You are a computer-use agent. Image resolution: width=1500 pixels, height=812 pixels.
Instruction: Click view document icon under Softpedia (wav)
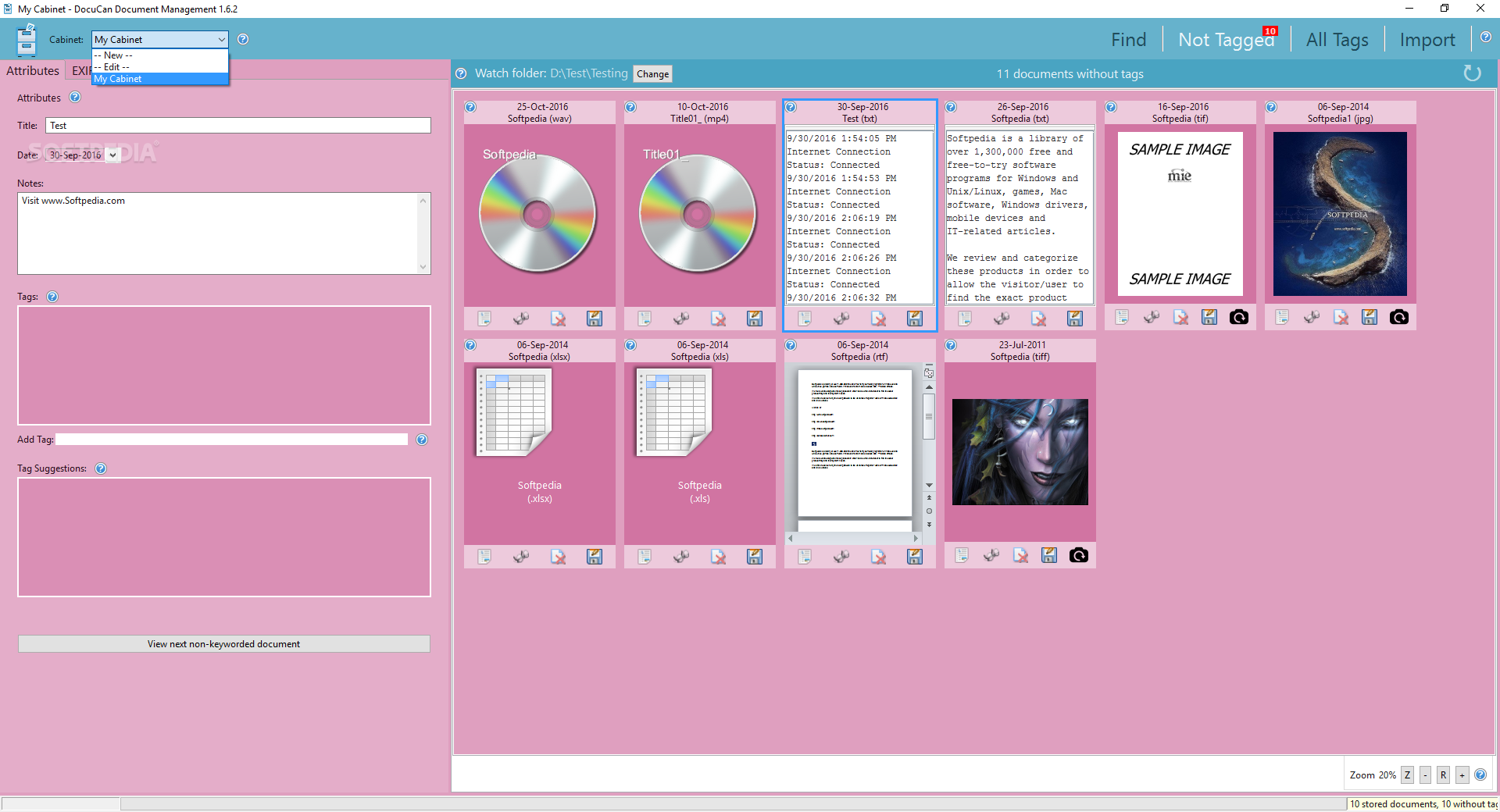click(x=484, y=318)
